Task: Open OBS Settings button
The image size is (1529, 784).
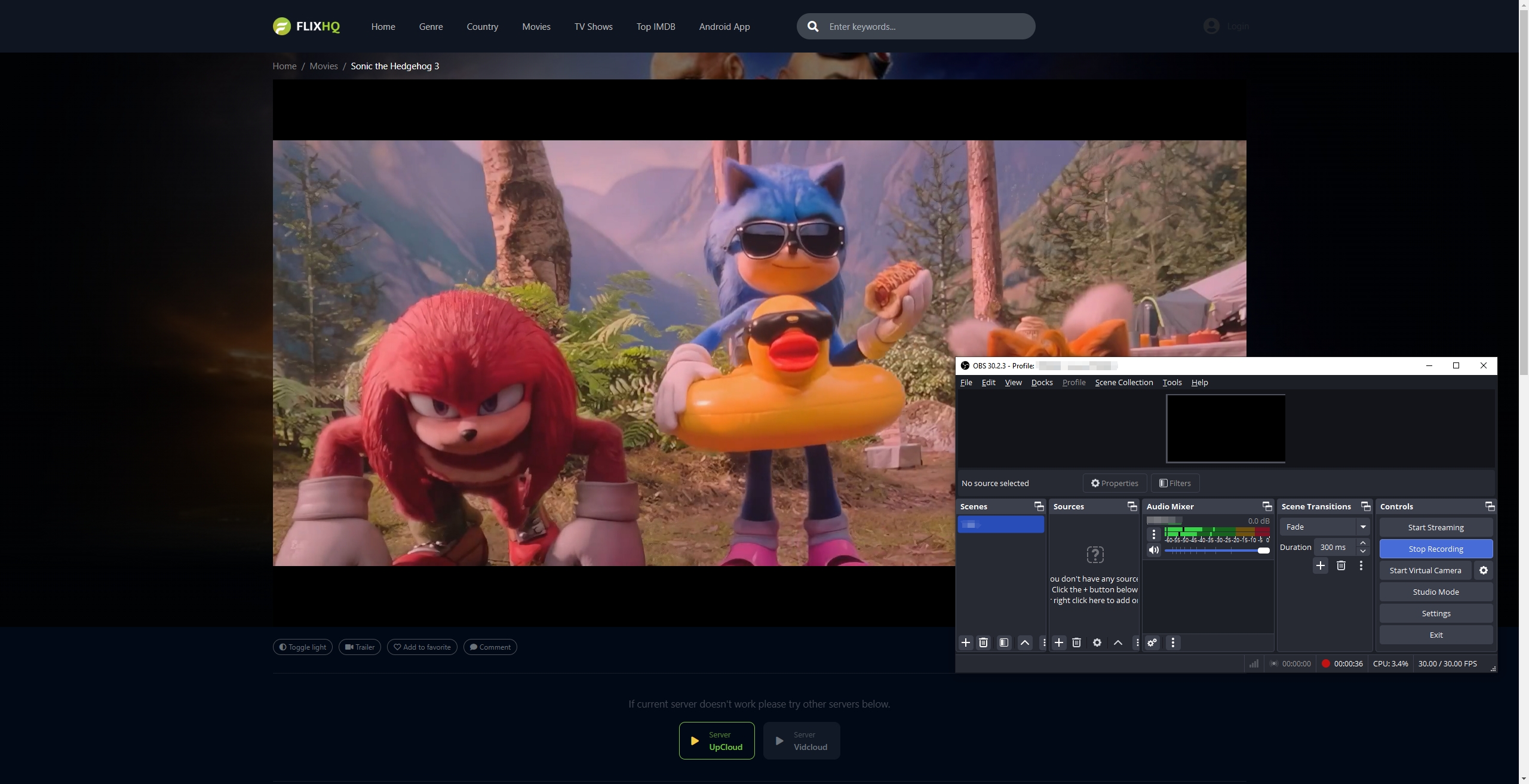Action: click(x=1436, y=613)
